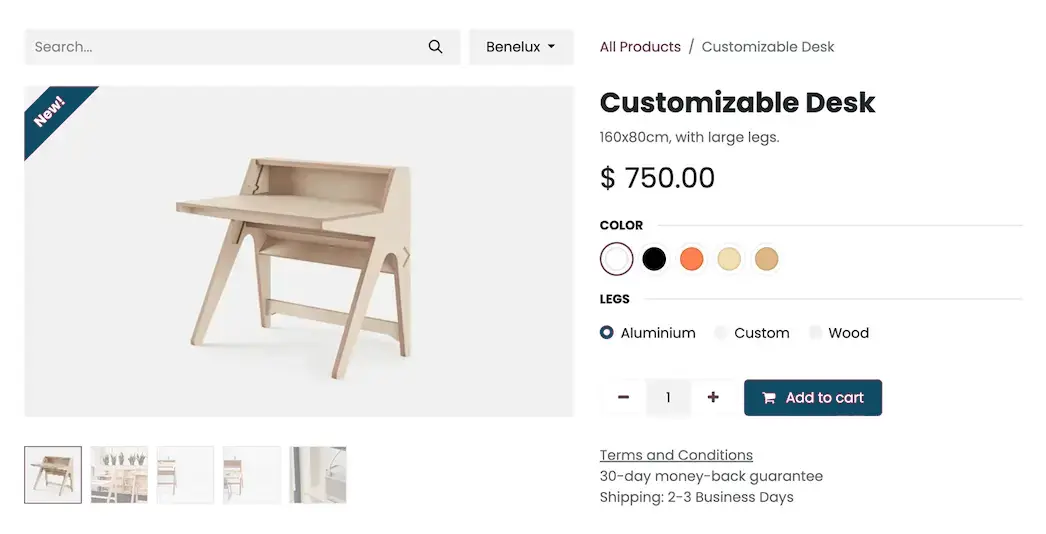The height and width of the screenshot is (534, 1046).
Task: Click the next image arrow on photo
Action: pyautogui.click(x=406, y=257)
